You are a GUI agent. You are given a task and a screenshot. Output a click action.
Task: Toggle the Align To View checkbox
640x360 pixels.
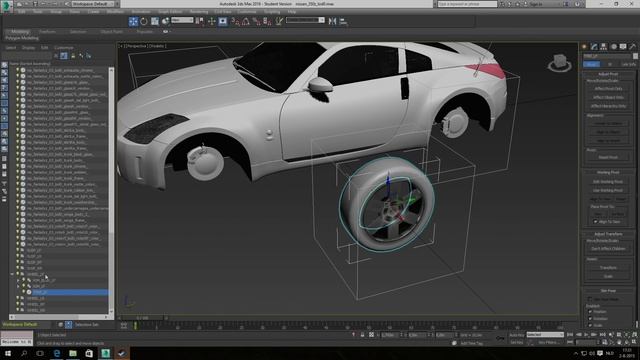(595, 222)
